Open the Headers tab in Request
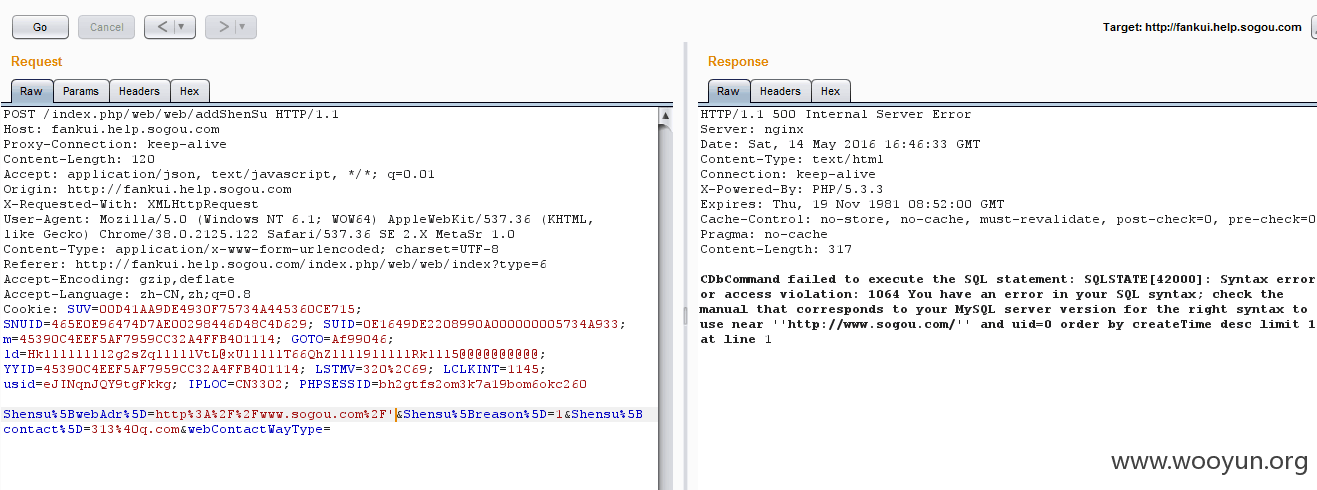Image resolution: width=1317 pixels, height=490 pixels. (139, 91)
